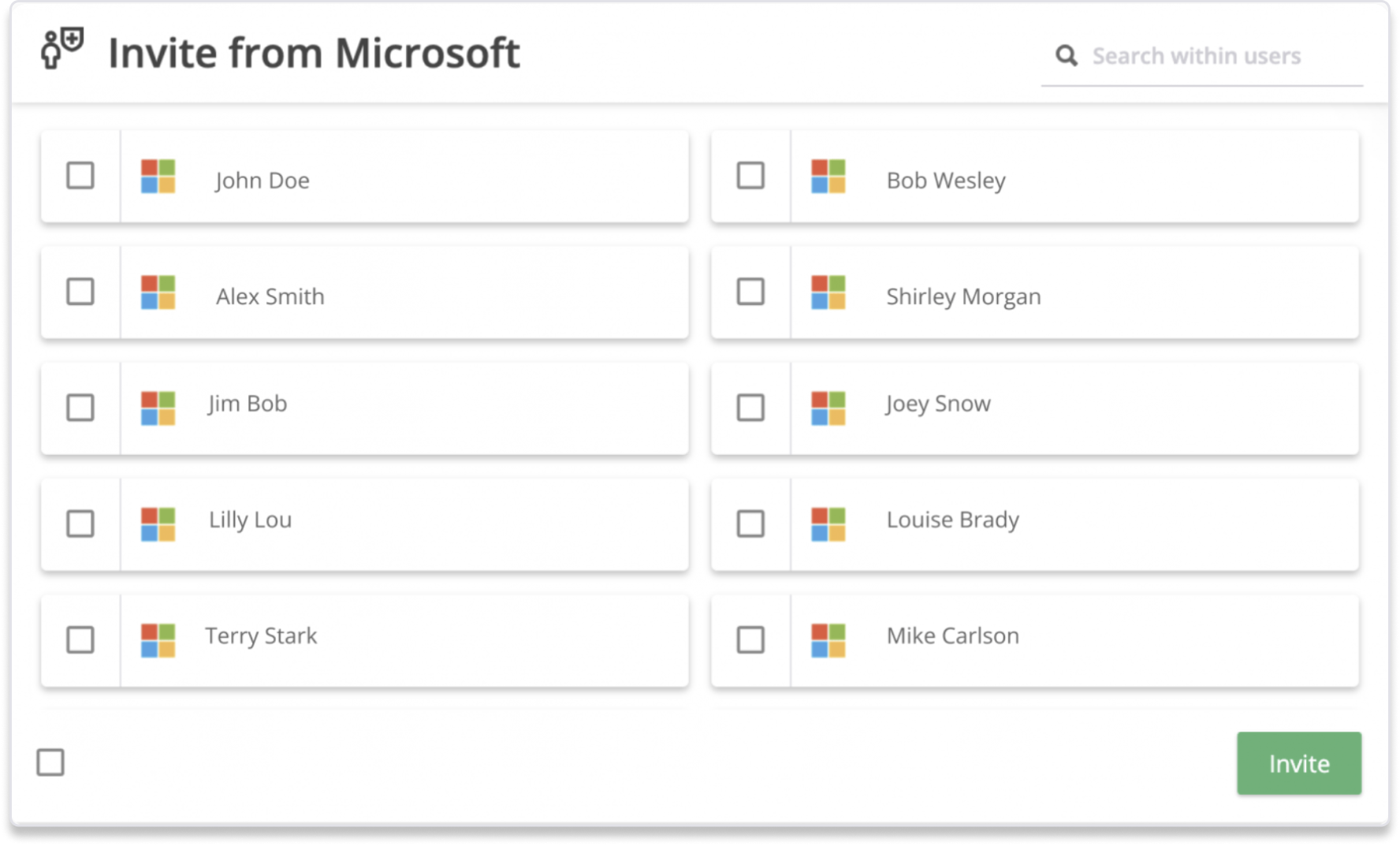Click the Microsoft logo next to Louise Brady

coord(828,524)
